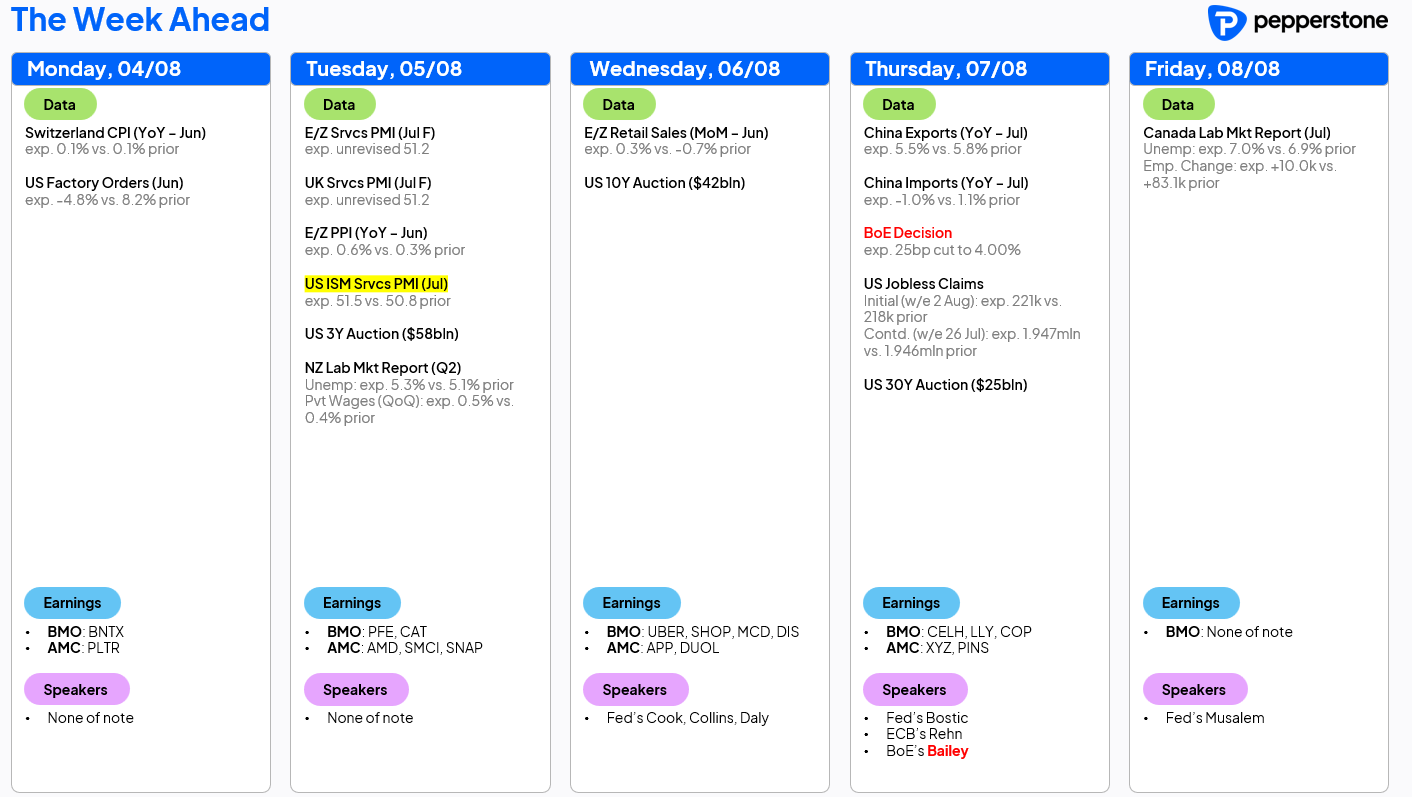The height and width of the screenshot is (797, 1412).
Task: Click the Data pill under Monday
Action: point(60,104)
